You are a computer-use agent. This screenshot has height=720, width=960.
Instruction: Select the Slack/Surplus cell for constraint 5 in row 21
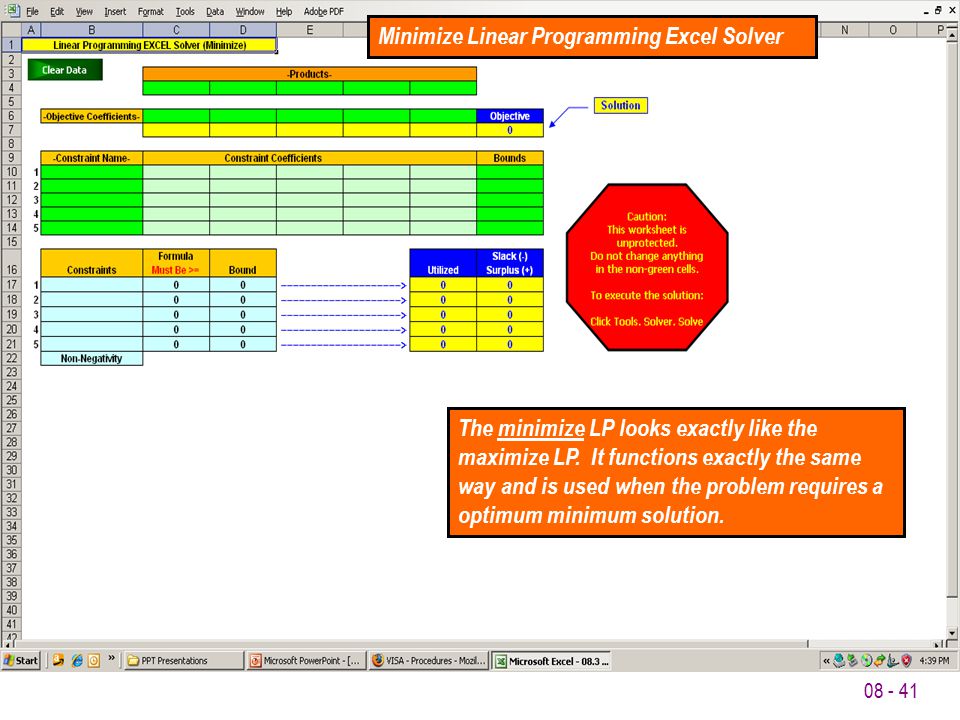tap(509, 344)
